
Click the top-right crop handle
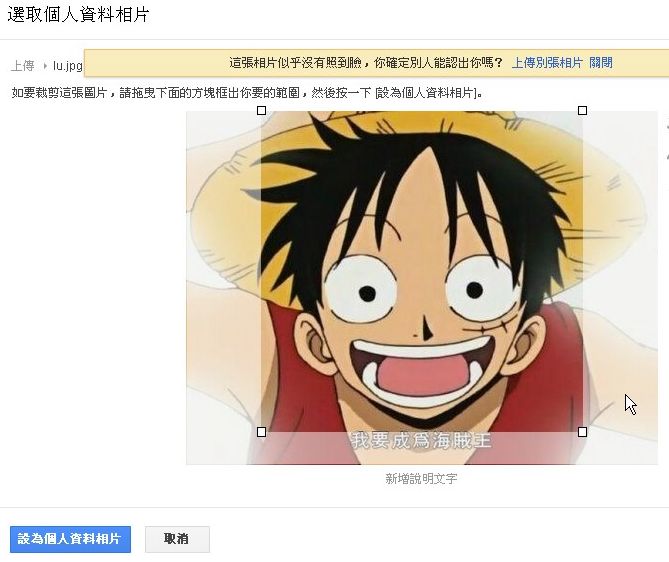pyautogui.click(x=582, y=111)
